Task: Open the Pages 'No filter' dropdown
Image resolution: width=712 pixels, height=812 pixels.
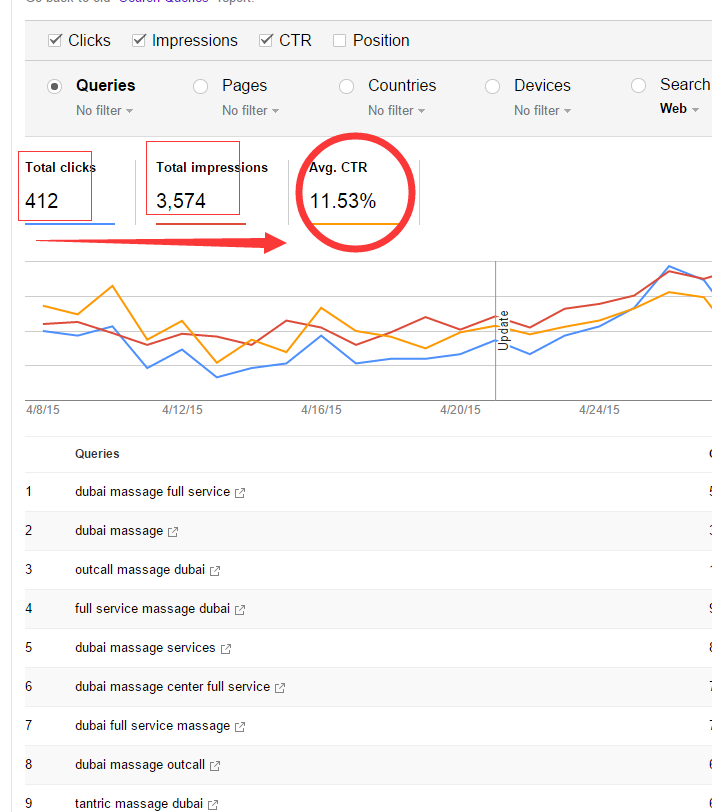Action: pos(251,111)
